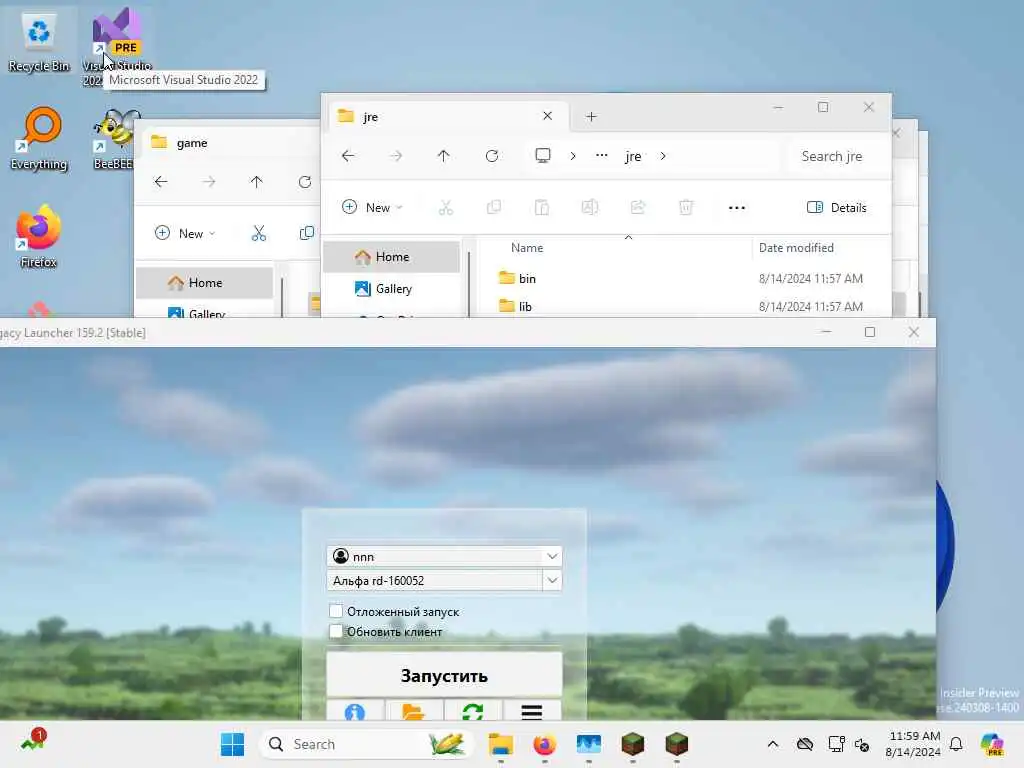Open the launcher folder icon button

[413, 710]
